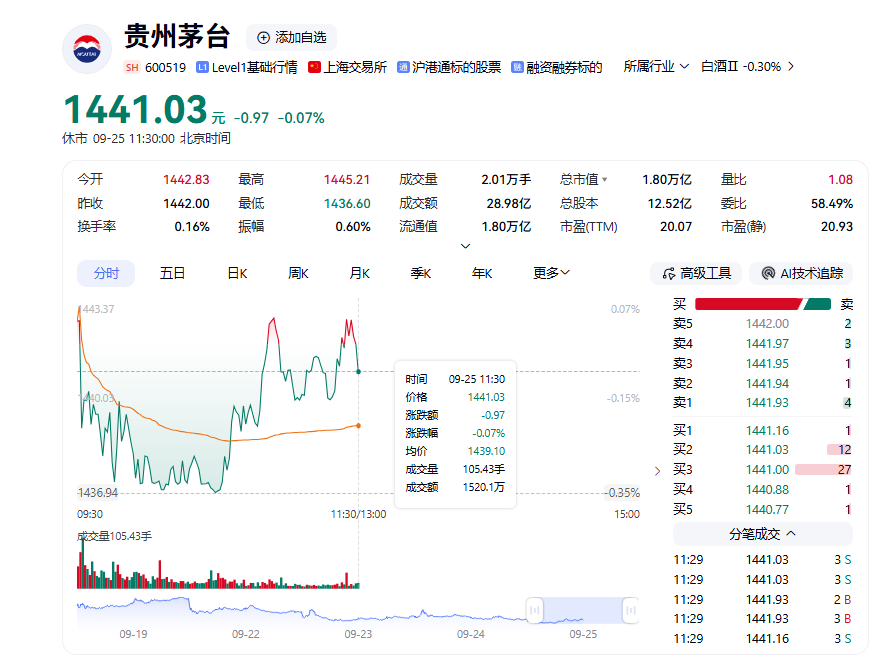877x660 pixels.
Task: Switch to the 年K chart tab
Action: coord(482,274)
